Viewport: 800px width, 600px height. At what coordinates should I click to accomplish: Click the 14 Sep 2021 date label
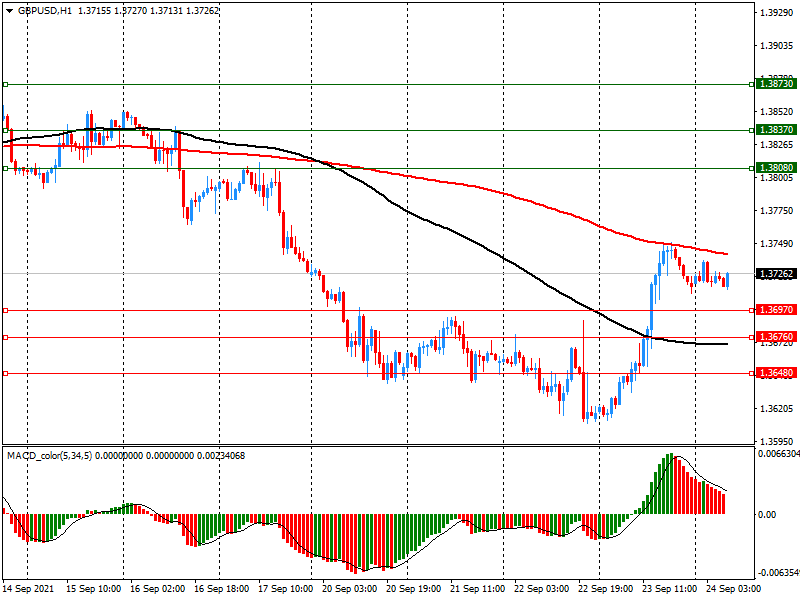pos(28,589)
